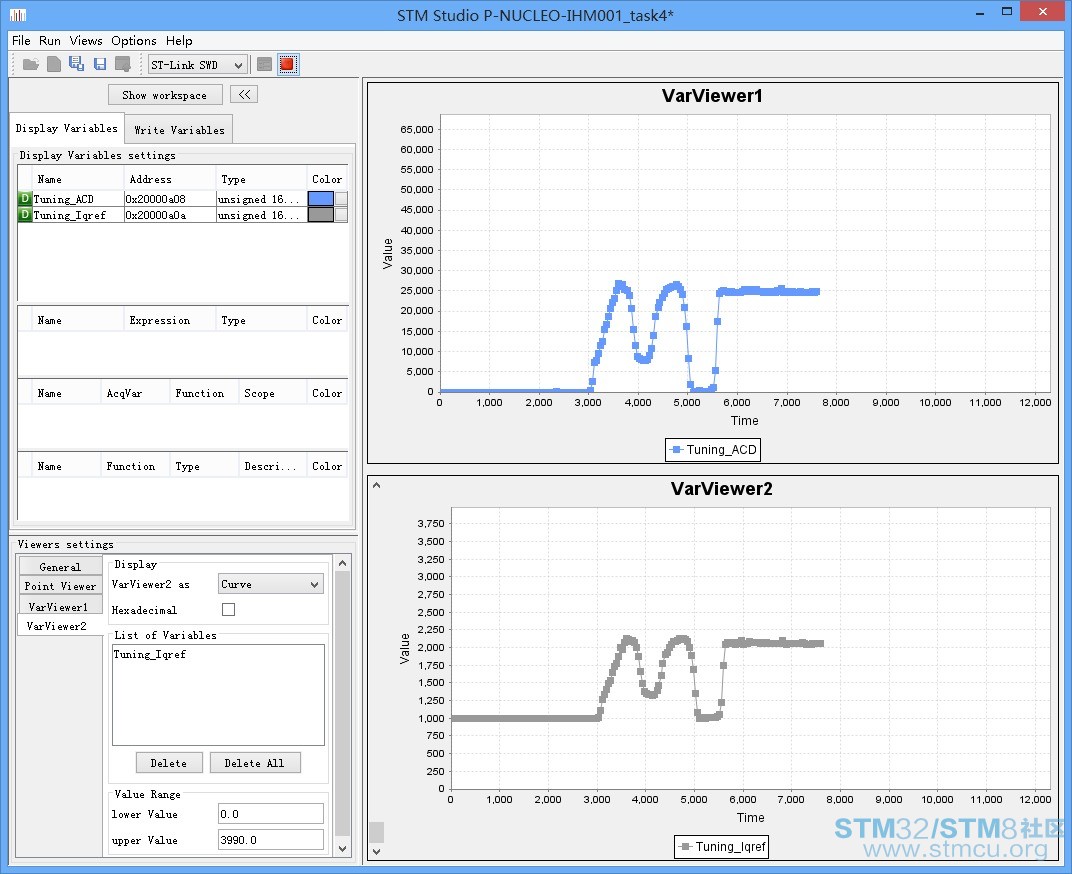1072x874 pixels.
Task: Click the Tuning_Iqref legend in VarViewer2
Action: tap(722, 846)
